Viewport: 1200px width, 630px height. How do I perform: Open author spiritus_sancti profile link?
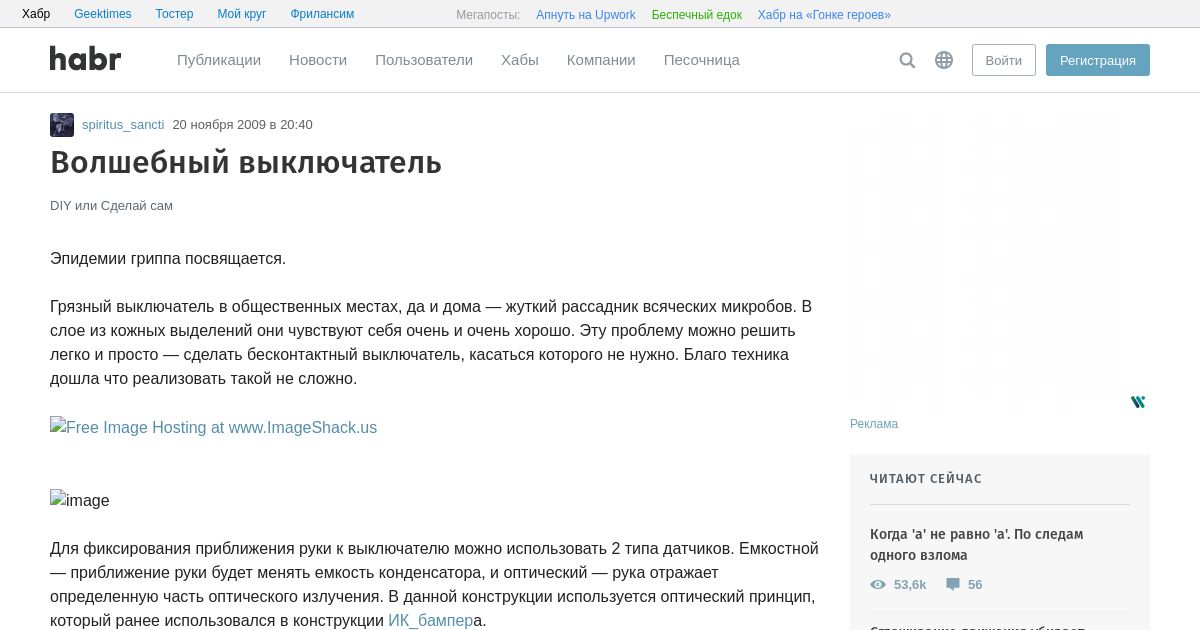pos(123,125)
